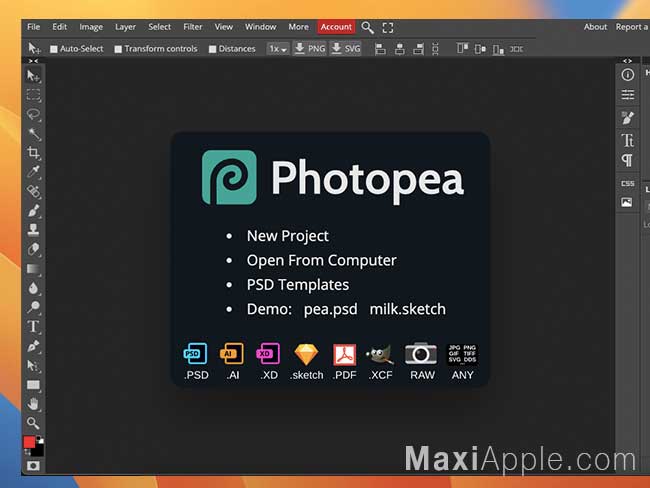Open the search magnifier in menu bar
Viewport: 650px width, 488px height.
[x=367, y=27]
